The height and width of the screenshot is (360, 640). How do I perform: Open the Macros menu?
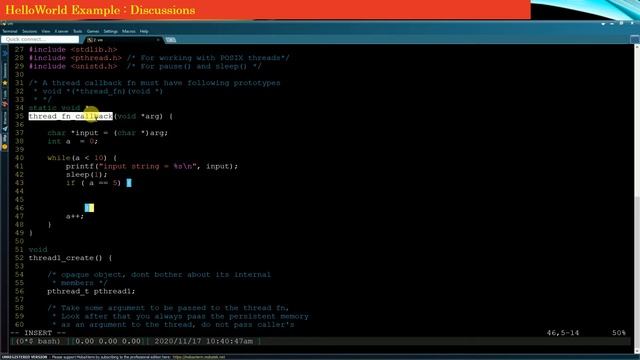tap(129, 31)
